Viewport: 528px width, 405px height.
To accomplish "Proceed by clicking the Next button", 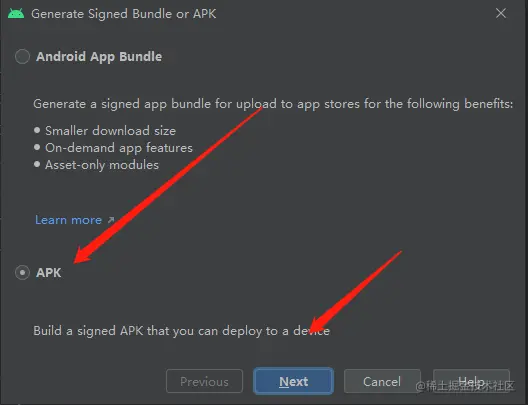I will [x=293, y=381].
